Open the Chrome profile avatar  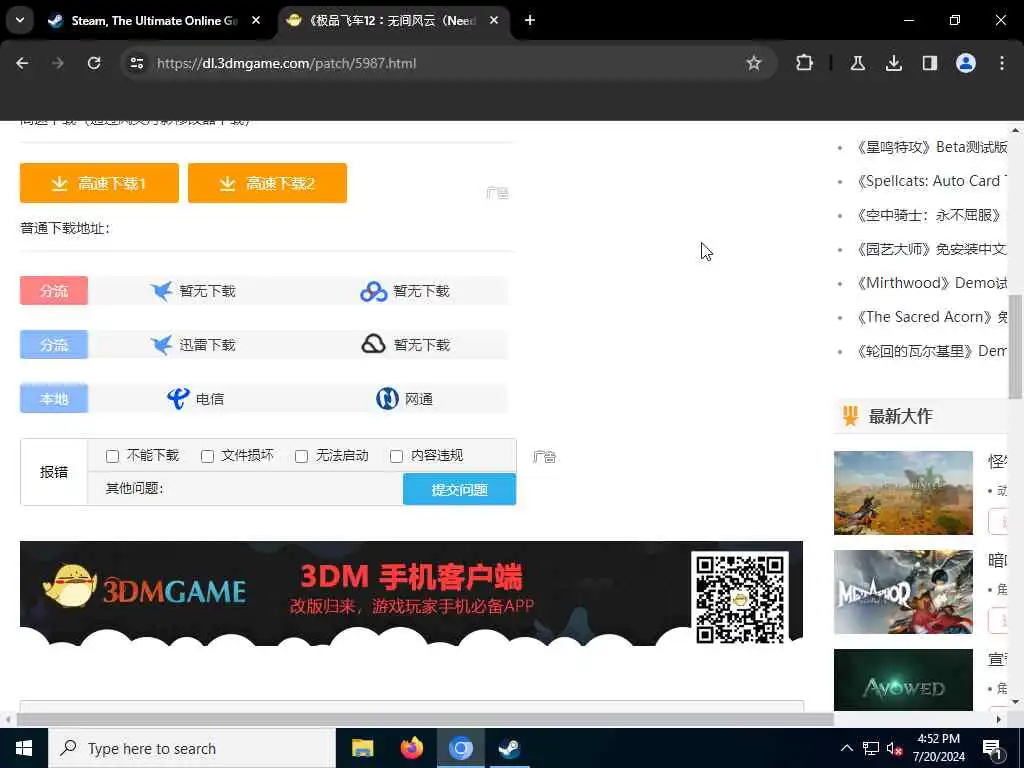coord(966,63)
